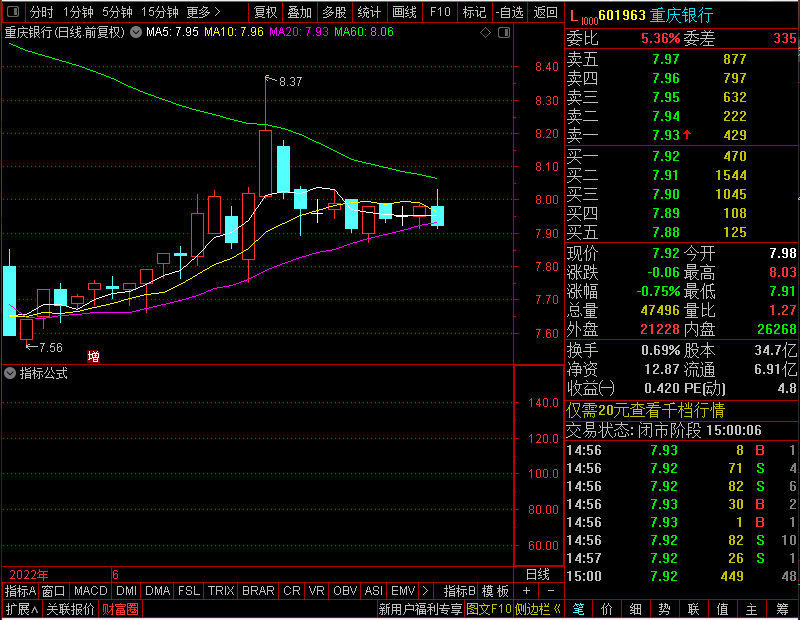Select the 势 trend tab
Screen dimensions: 800x620
pyautogui.click(x=665, y=609)
